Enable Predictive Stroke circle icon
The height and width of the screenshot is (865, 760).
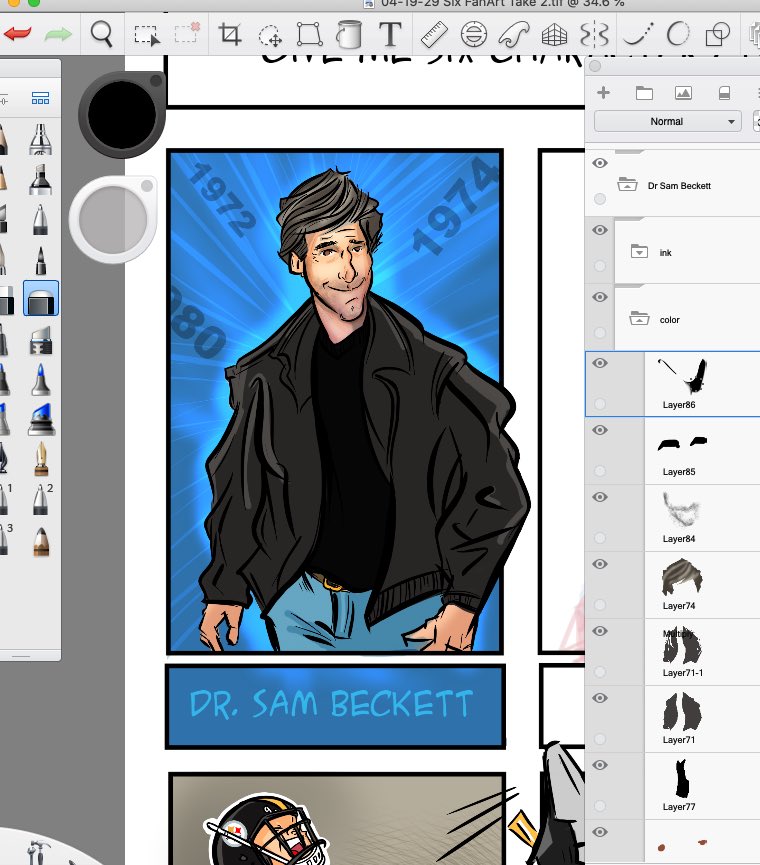[x=678, y=34]
